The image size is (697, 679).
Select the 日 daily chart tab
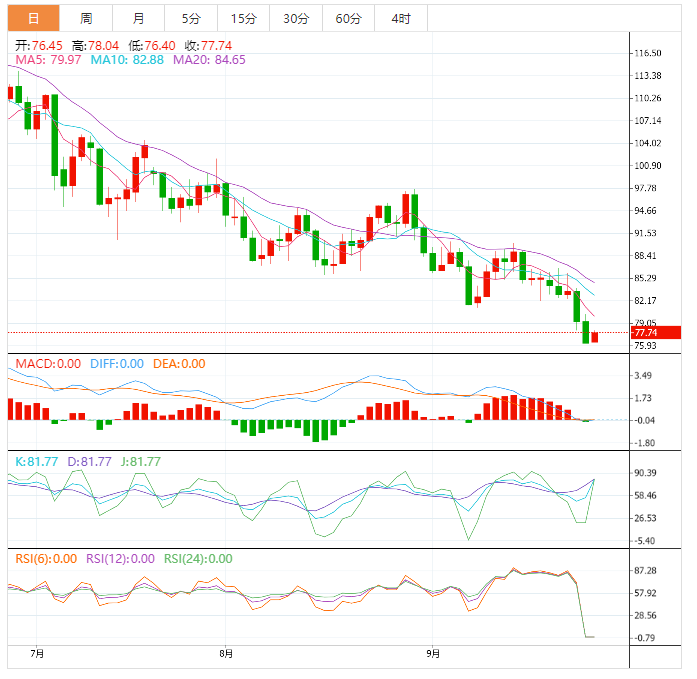click(33, 18)
